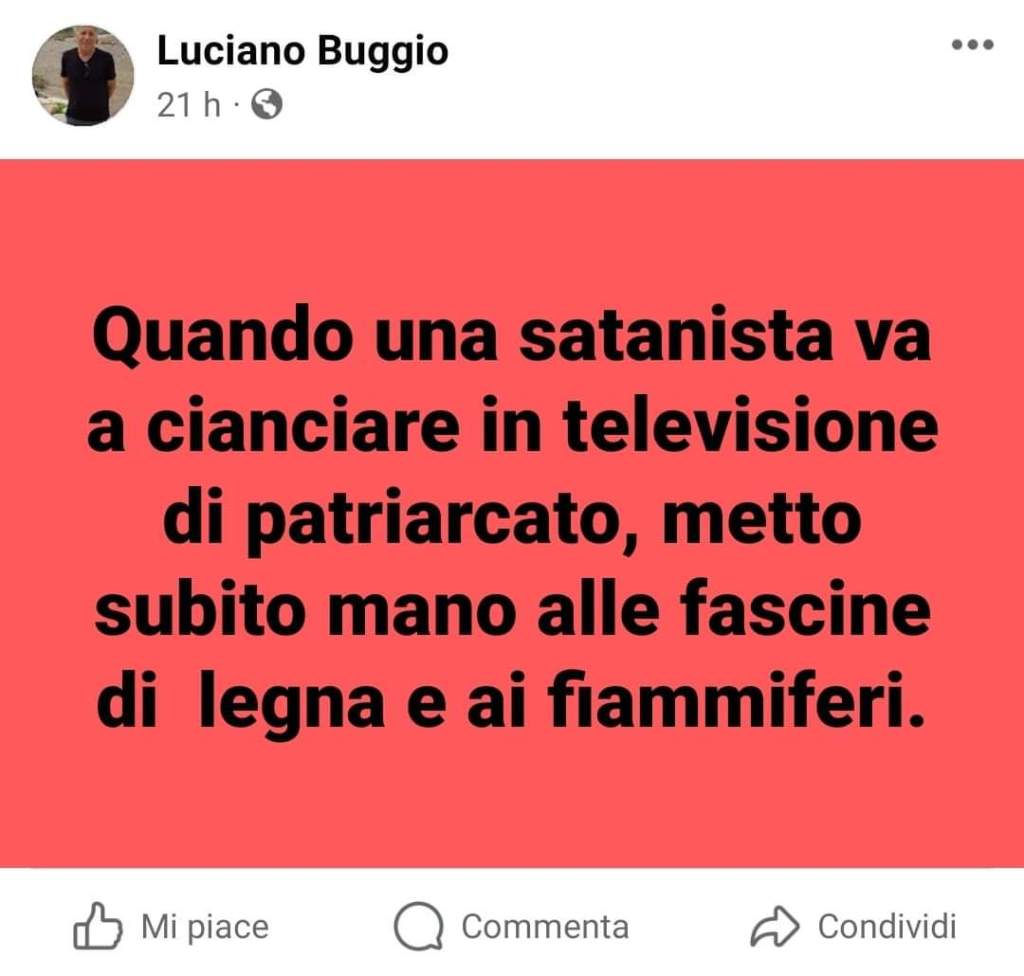1024x976 pixels.
Task: Click the line "Quando una satanista va"
Action: (x=511, y=341)
